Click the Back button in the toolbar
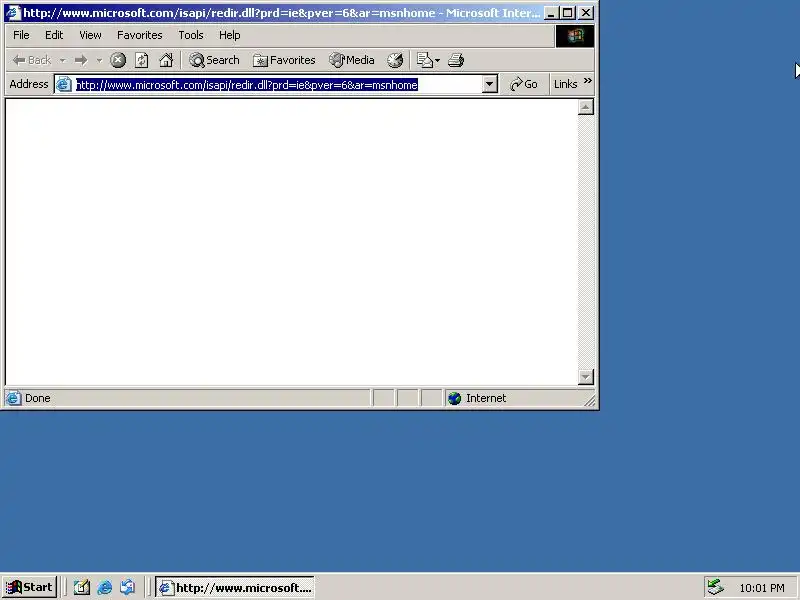Viewport: 800px width, 600px height. pyautogui.click(x=32, y=60)
